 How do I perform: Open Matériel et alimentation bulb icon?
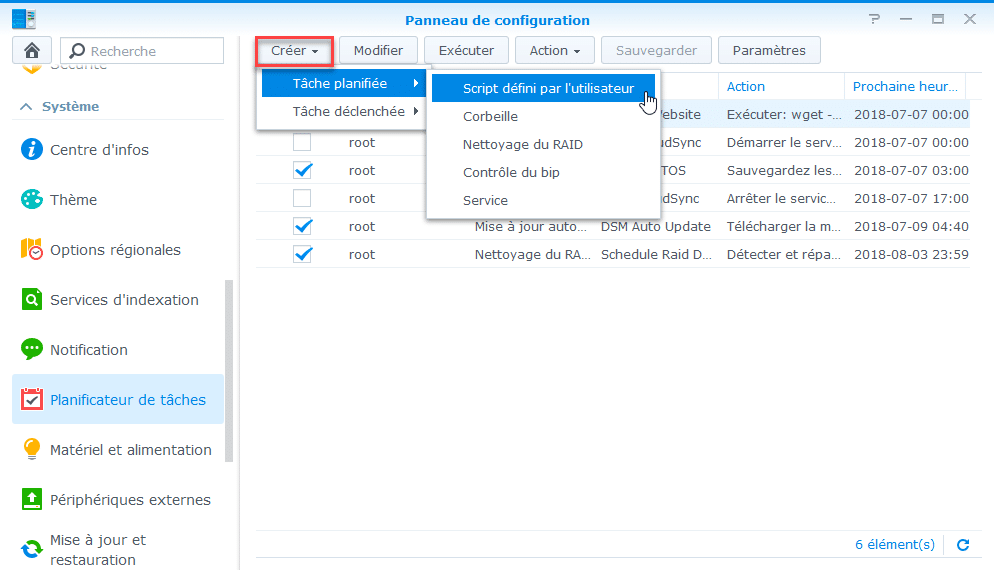(x=32, y=449)
